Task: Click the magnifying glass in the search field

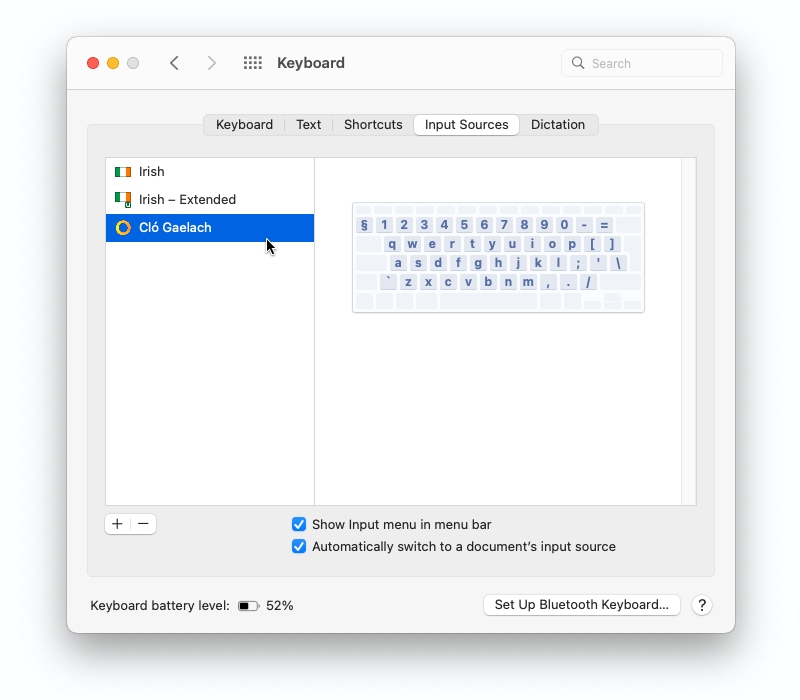Action: [578, 62]
